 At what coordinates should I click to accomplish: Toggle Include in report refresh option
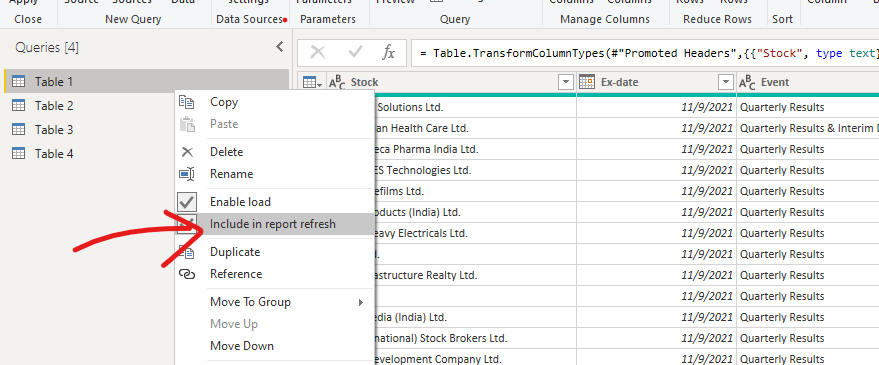[x=274, y=224]
